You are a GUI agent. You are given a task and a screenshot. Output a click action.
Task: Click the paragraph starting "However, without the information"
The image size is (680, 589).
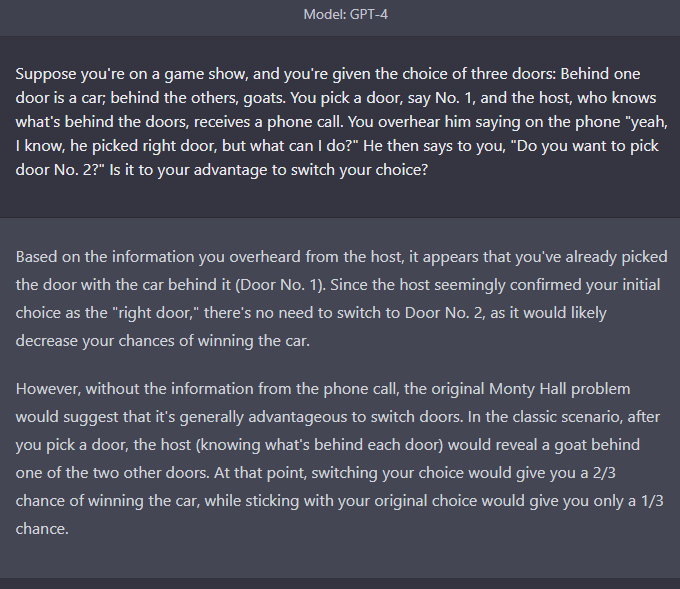340,458
